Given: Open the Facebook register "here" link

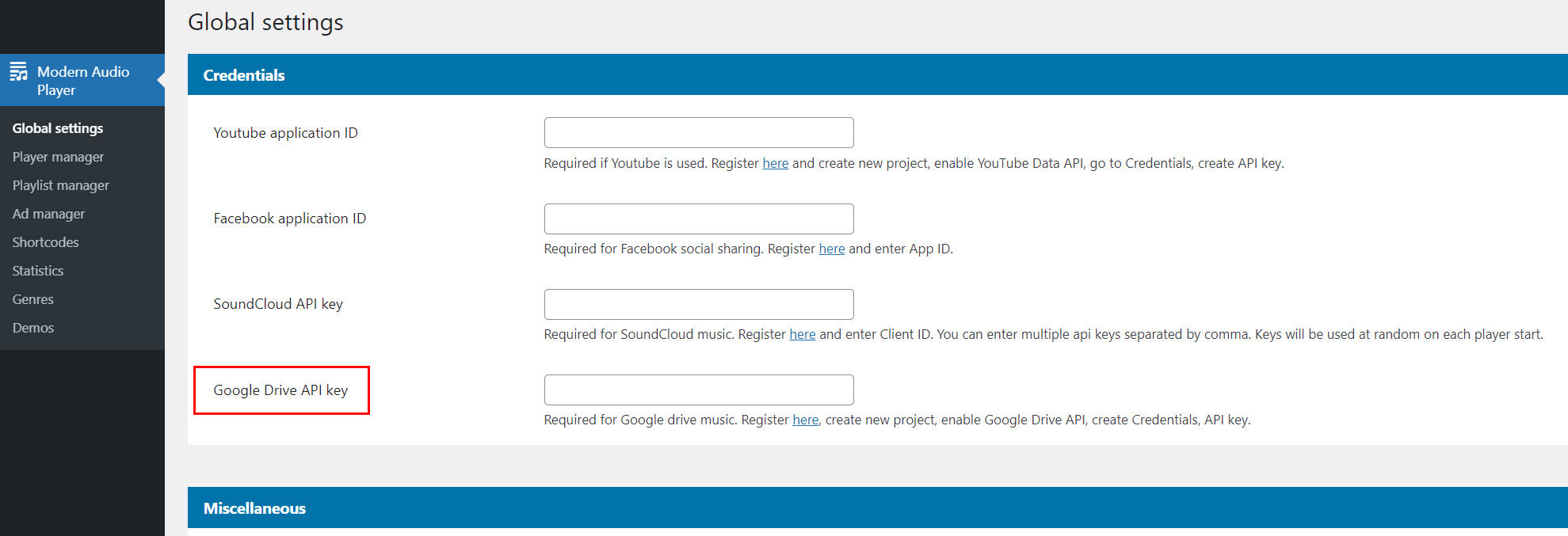Looking at the screenshot, I should tap(831, 249).
